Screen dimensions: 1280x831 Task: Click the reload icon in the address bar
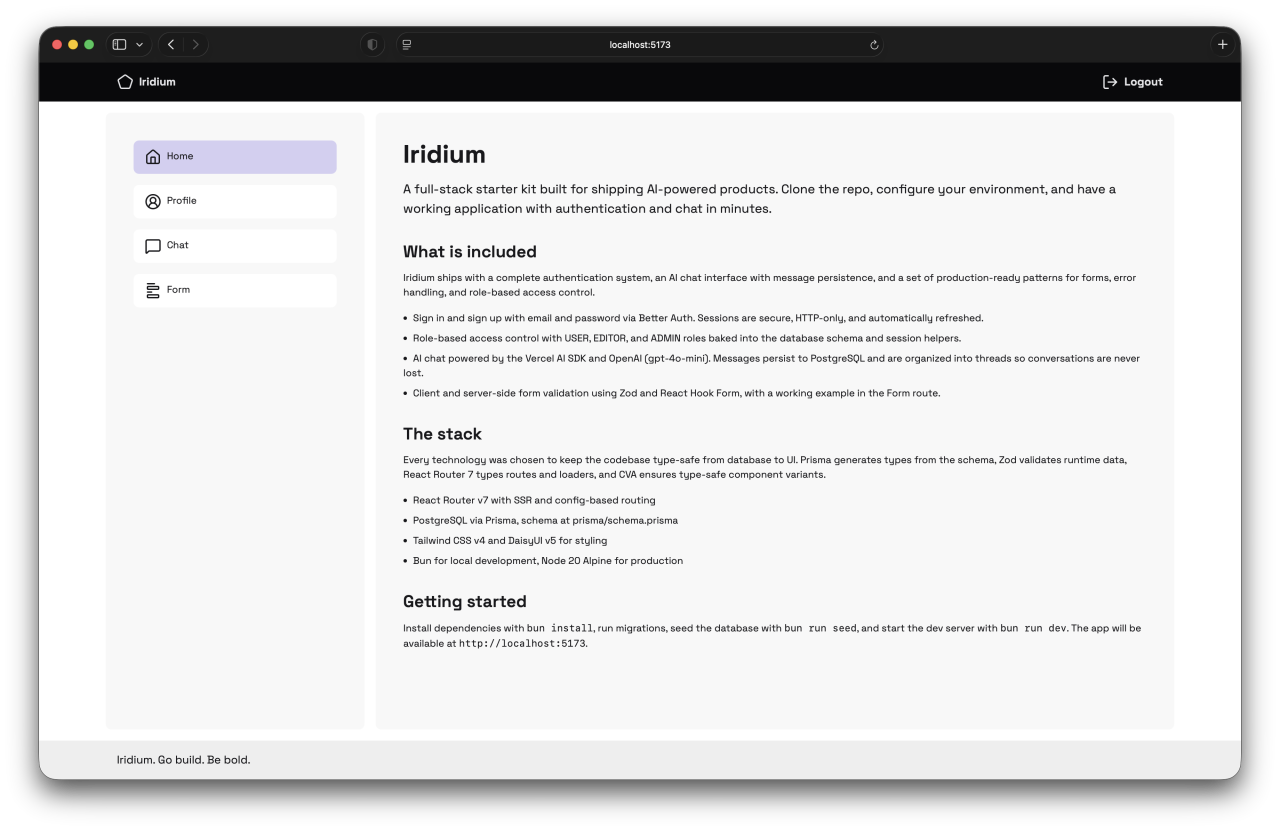point(873,44)
